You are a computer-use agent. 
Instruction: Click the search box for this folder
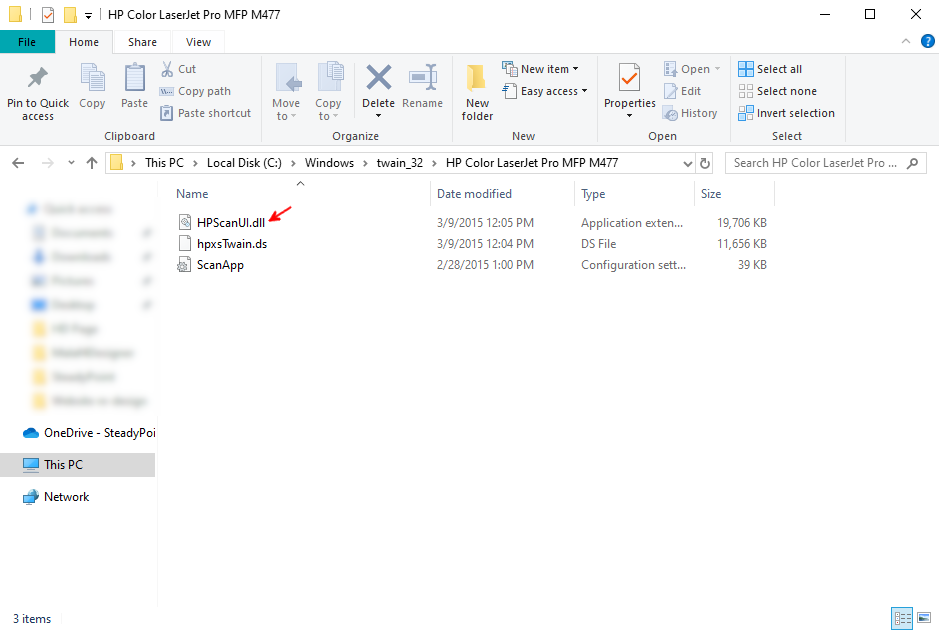click(x=825, y=163)
